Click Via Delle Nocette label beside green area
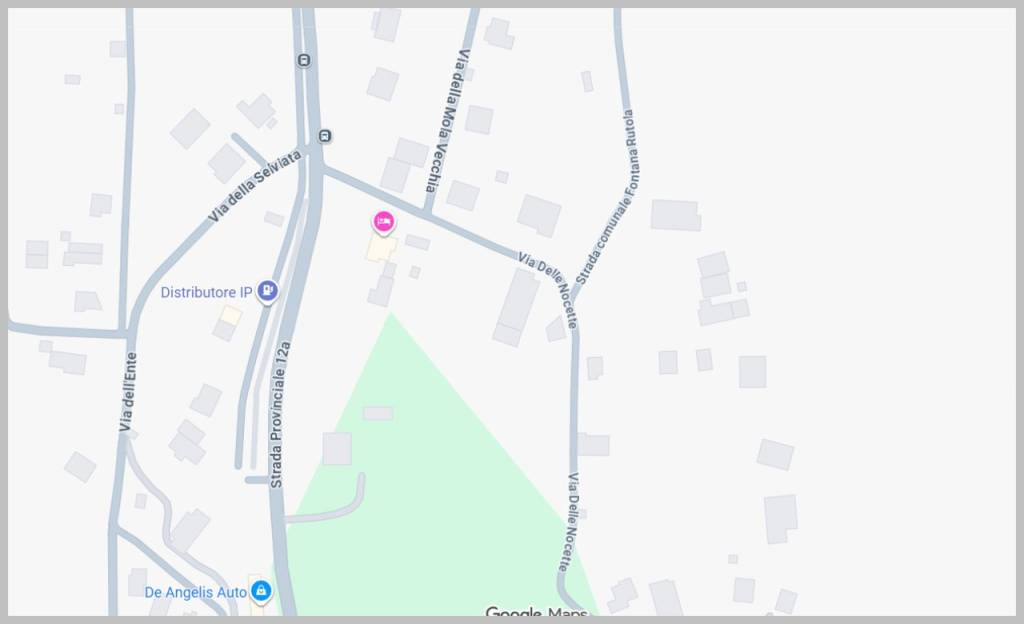Viewport: 1024px width, 624px height. click(570, 522)
